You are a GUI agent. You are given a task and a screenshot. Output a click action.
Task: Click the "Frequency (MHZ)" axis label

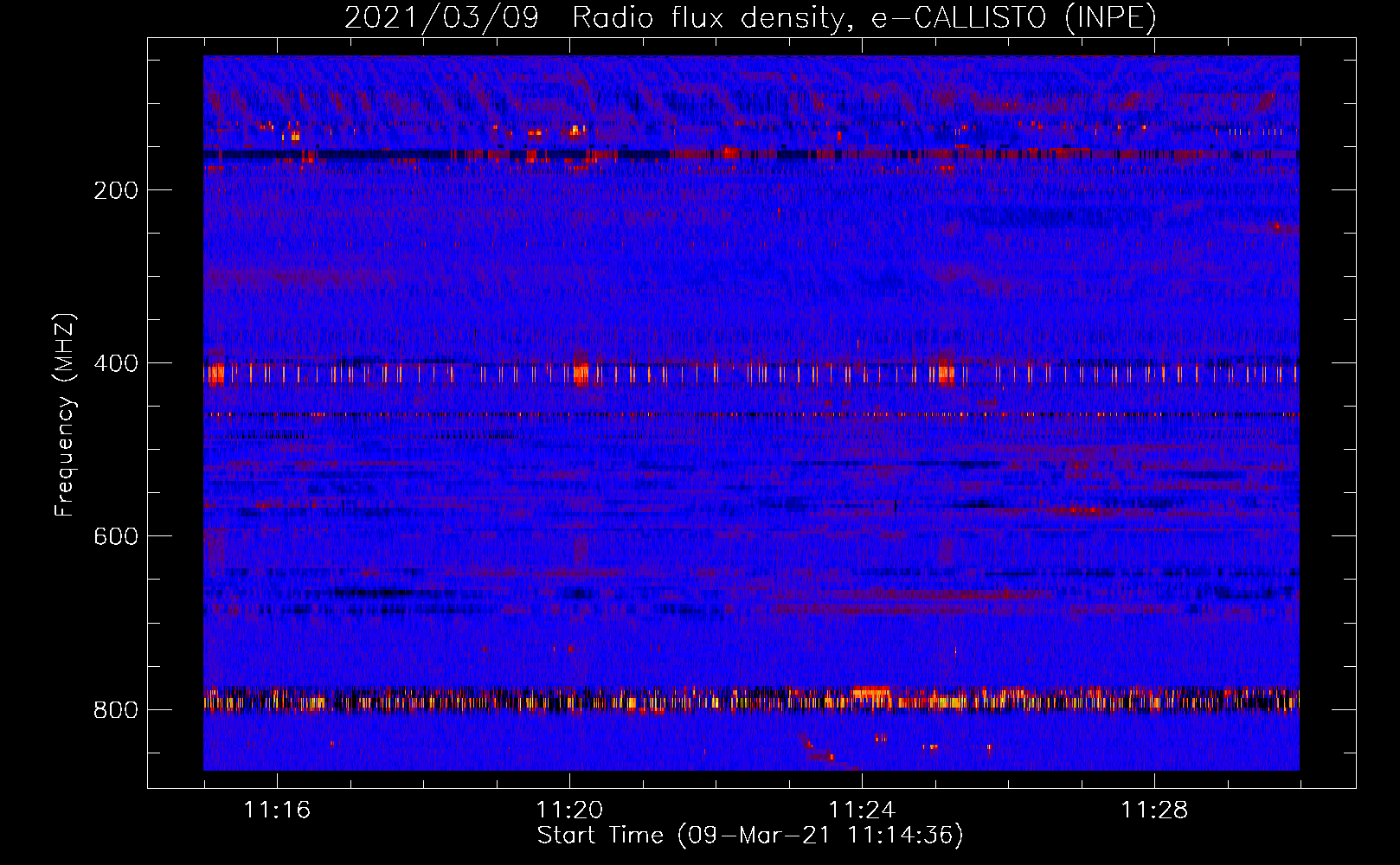pyautogui.click(x=65, y=415)
